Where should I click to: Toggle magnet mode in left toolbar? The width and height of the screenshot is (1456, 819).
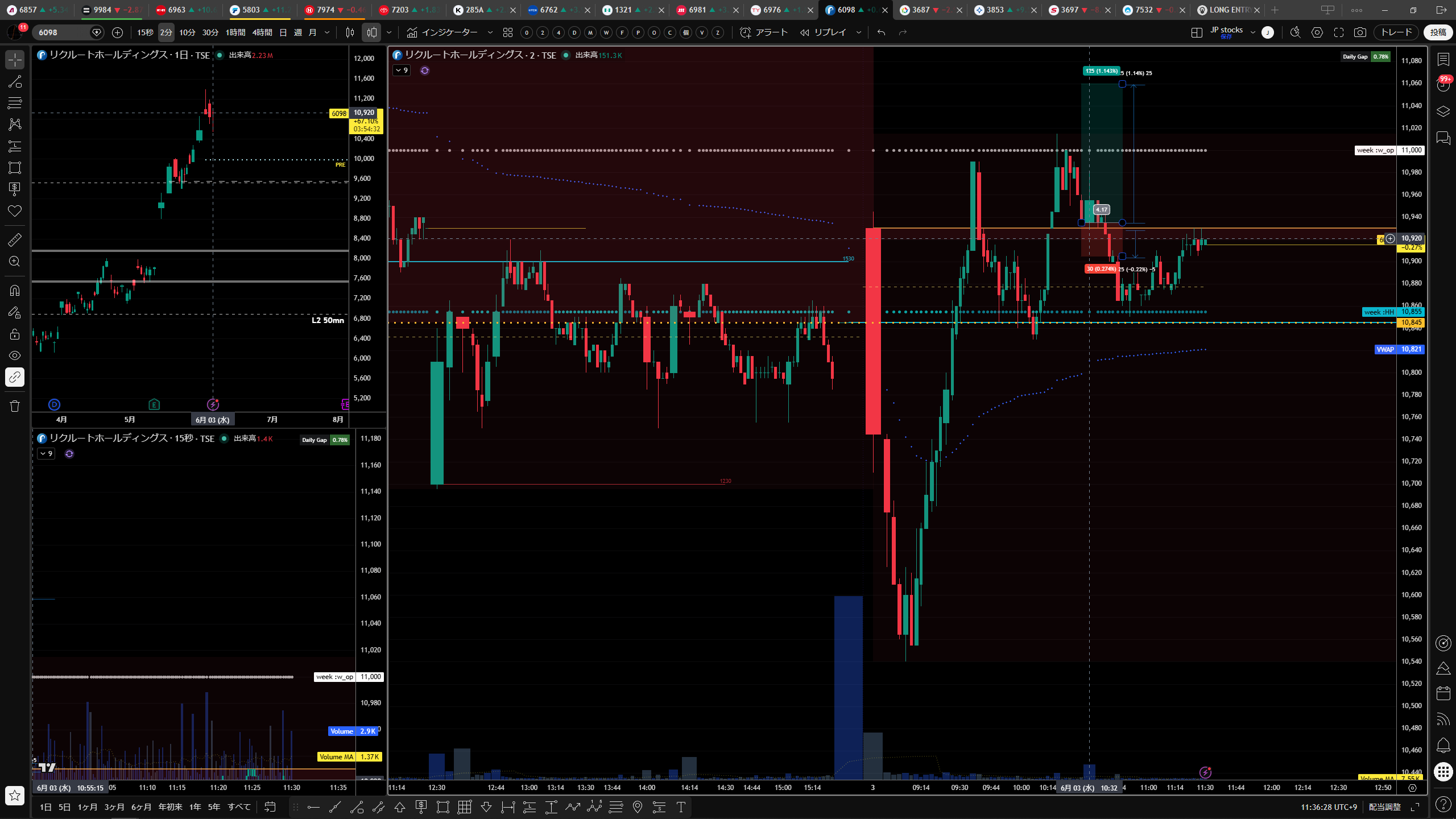[15, 291]
